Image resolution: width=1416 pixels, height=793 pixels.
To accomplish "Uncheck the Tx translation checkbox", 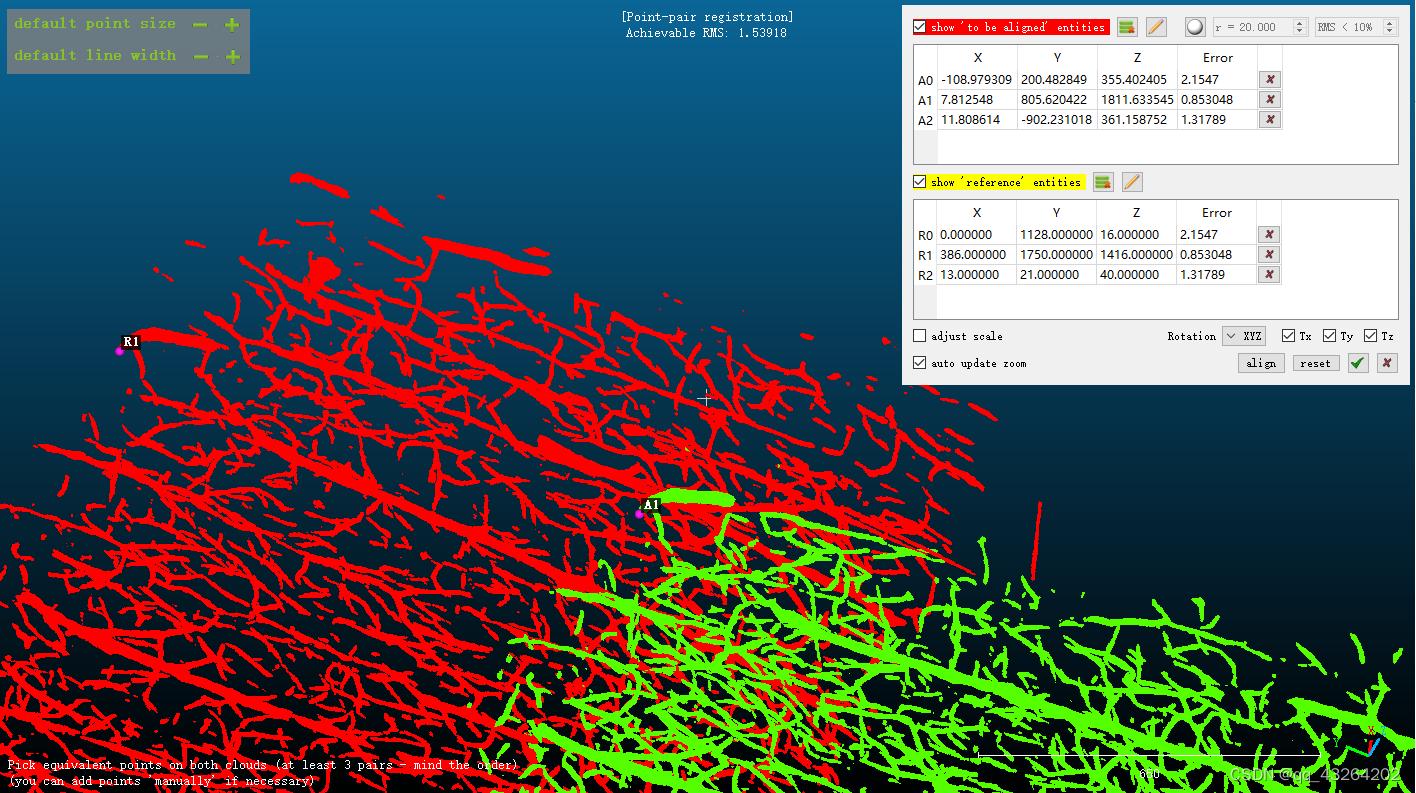I will [x=1289, y=336].
